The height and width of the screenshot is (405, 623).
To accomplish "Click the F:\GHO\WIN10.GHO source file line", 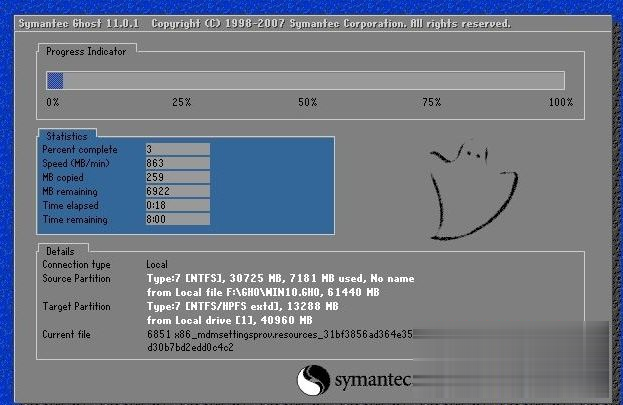I will click(x=263, y=293).
